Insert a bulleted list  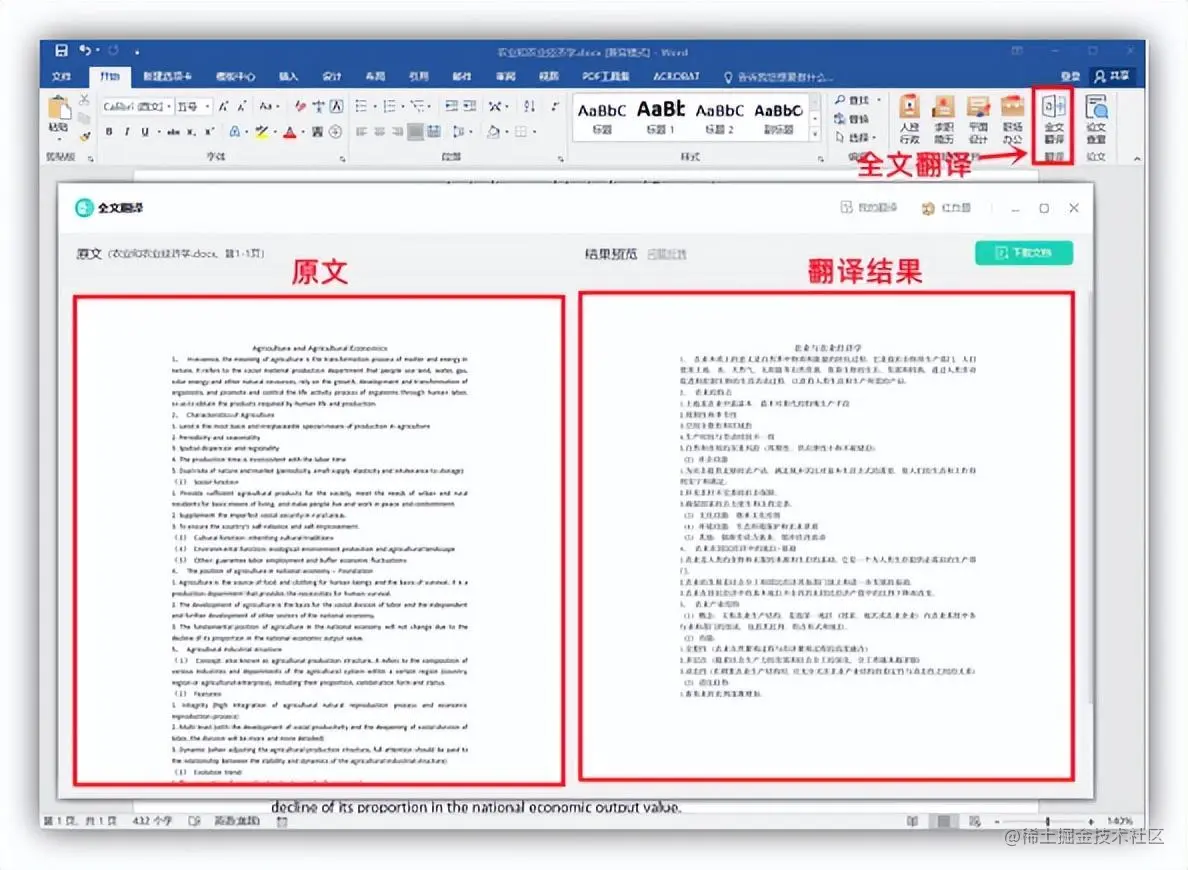coord(361,106)
